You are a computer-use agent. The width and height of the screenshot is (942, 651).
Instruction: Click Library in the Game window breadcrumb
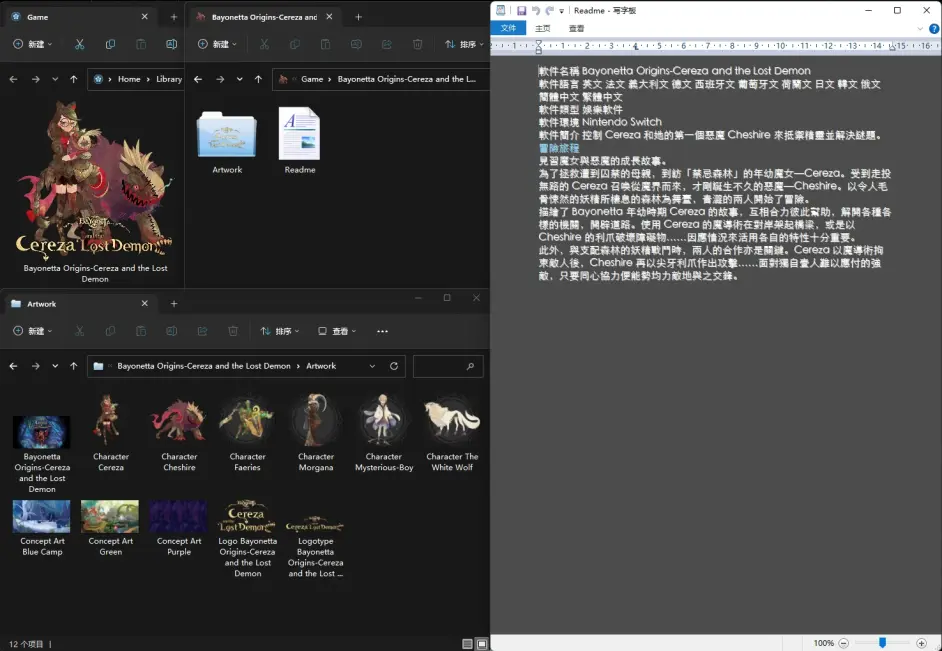[x=169, y=79]
